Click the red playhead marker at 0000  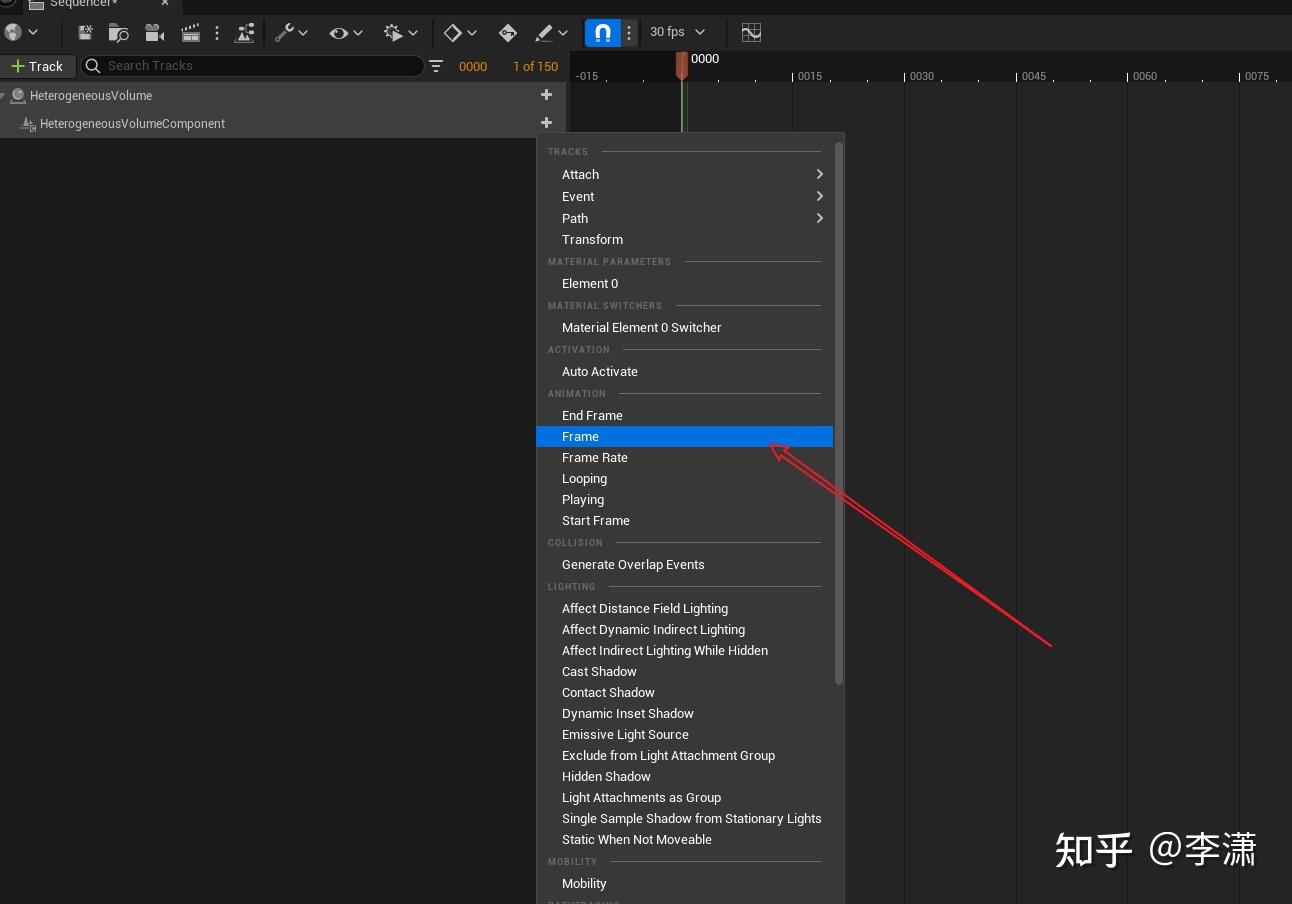682,64
